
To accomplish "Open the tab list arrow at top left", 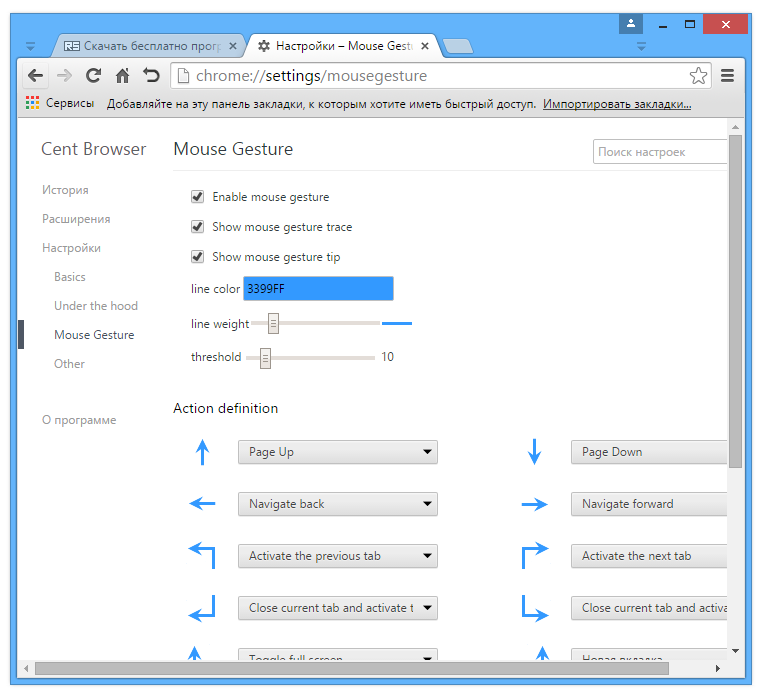I will [x=30, y=47].
